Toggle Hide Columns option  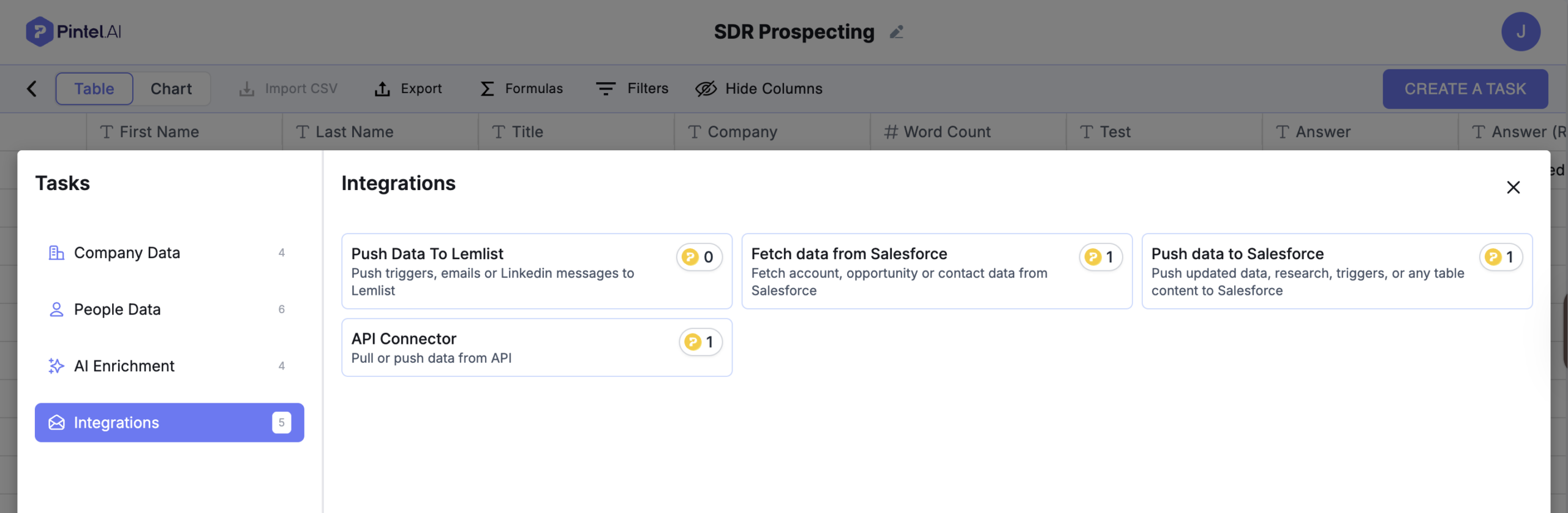tap(759, 89)
